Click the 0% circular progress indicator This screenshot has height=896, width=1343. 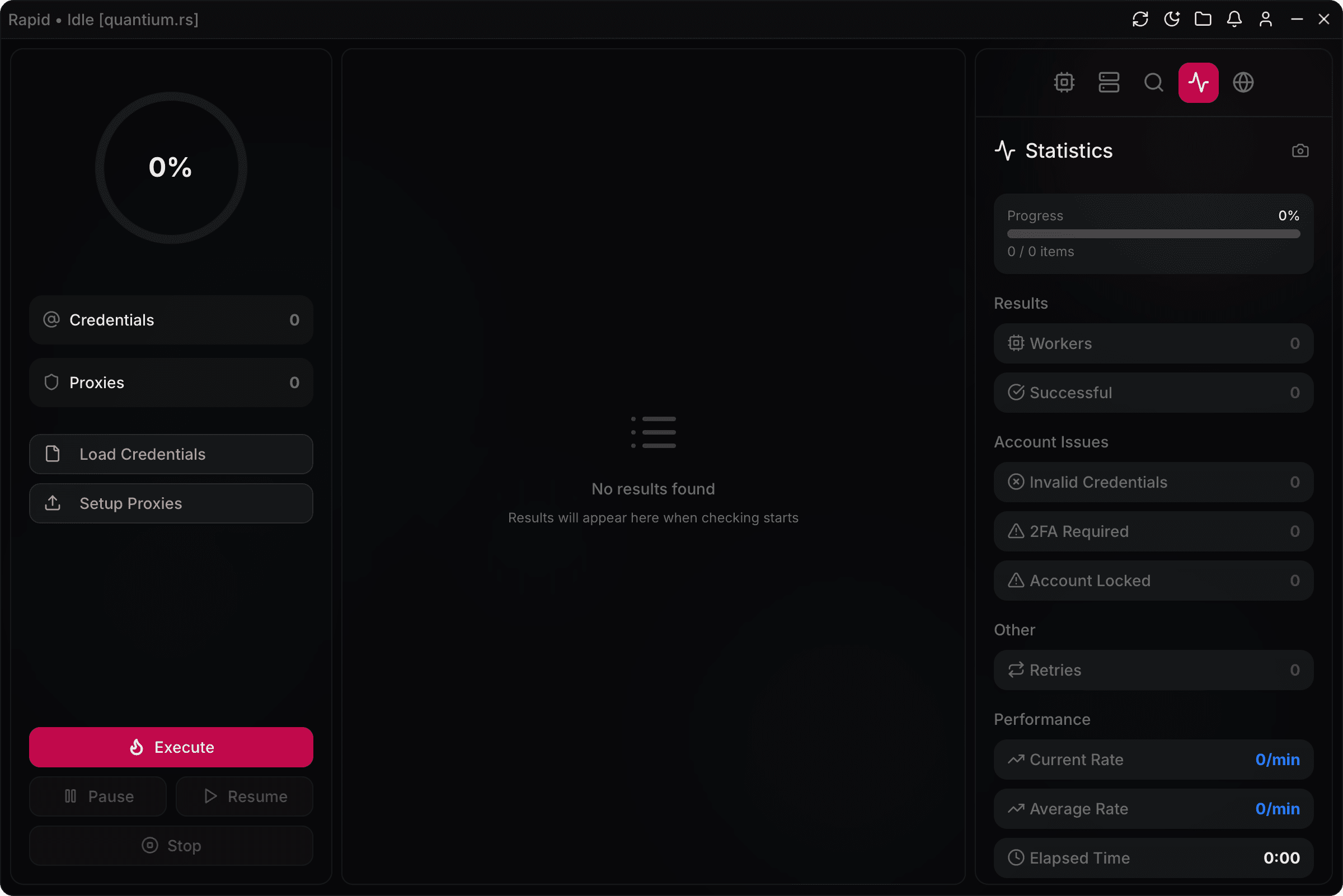(x=171, y=168)
